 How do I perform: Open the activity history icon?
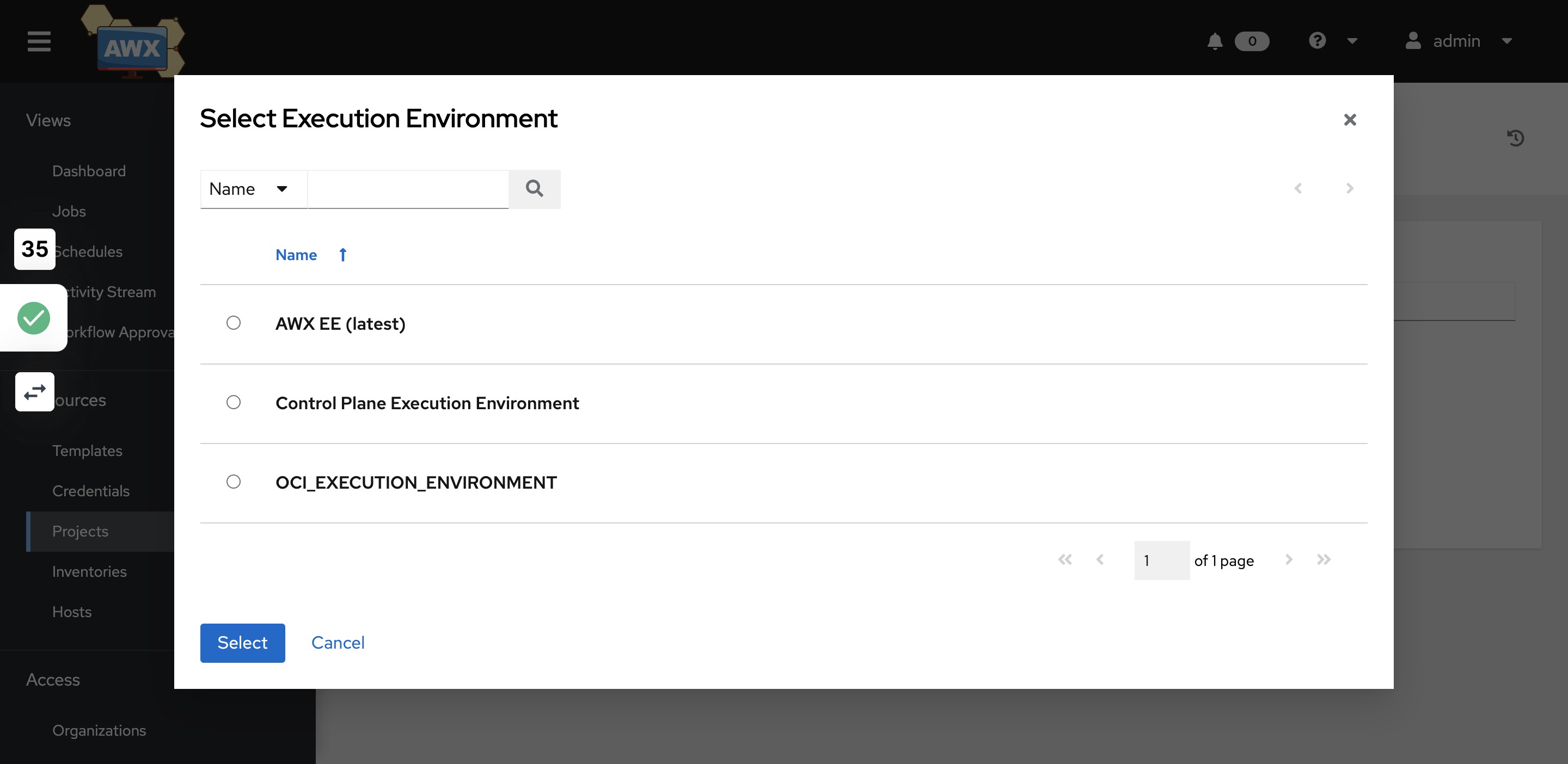[1515, 138]
